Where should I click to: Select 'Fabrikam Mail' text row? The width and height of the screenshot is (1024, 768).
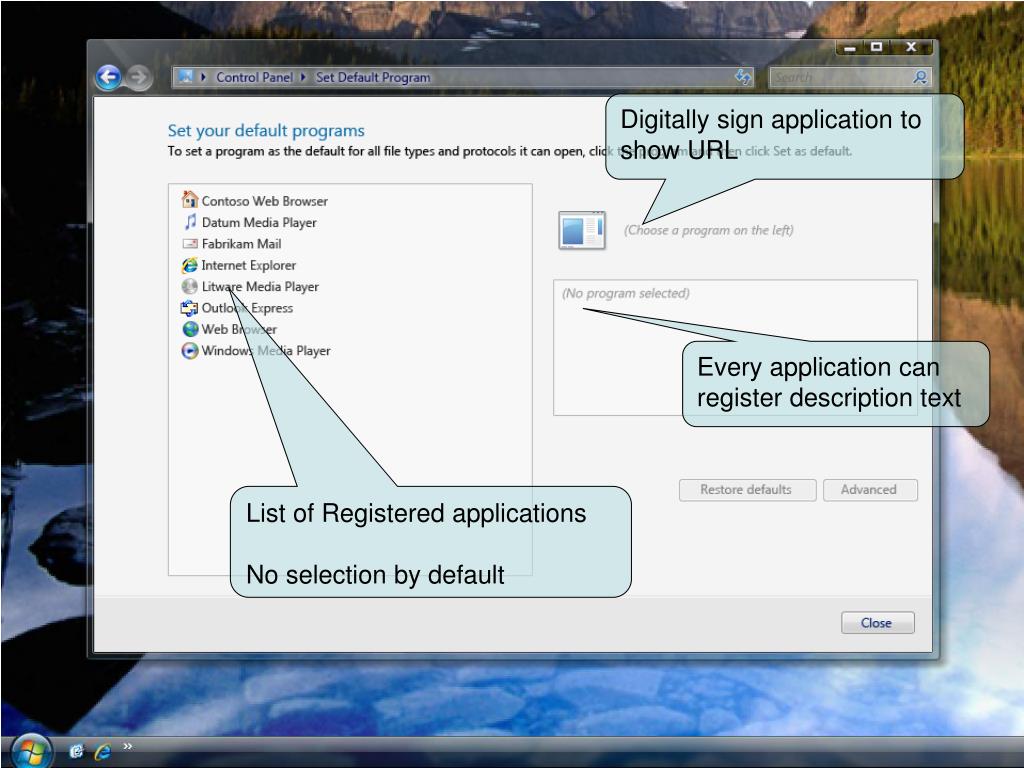click(242, 244)
